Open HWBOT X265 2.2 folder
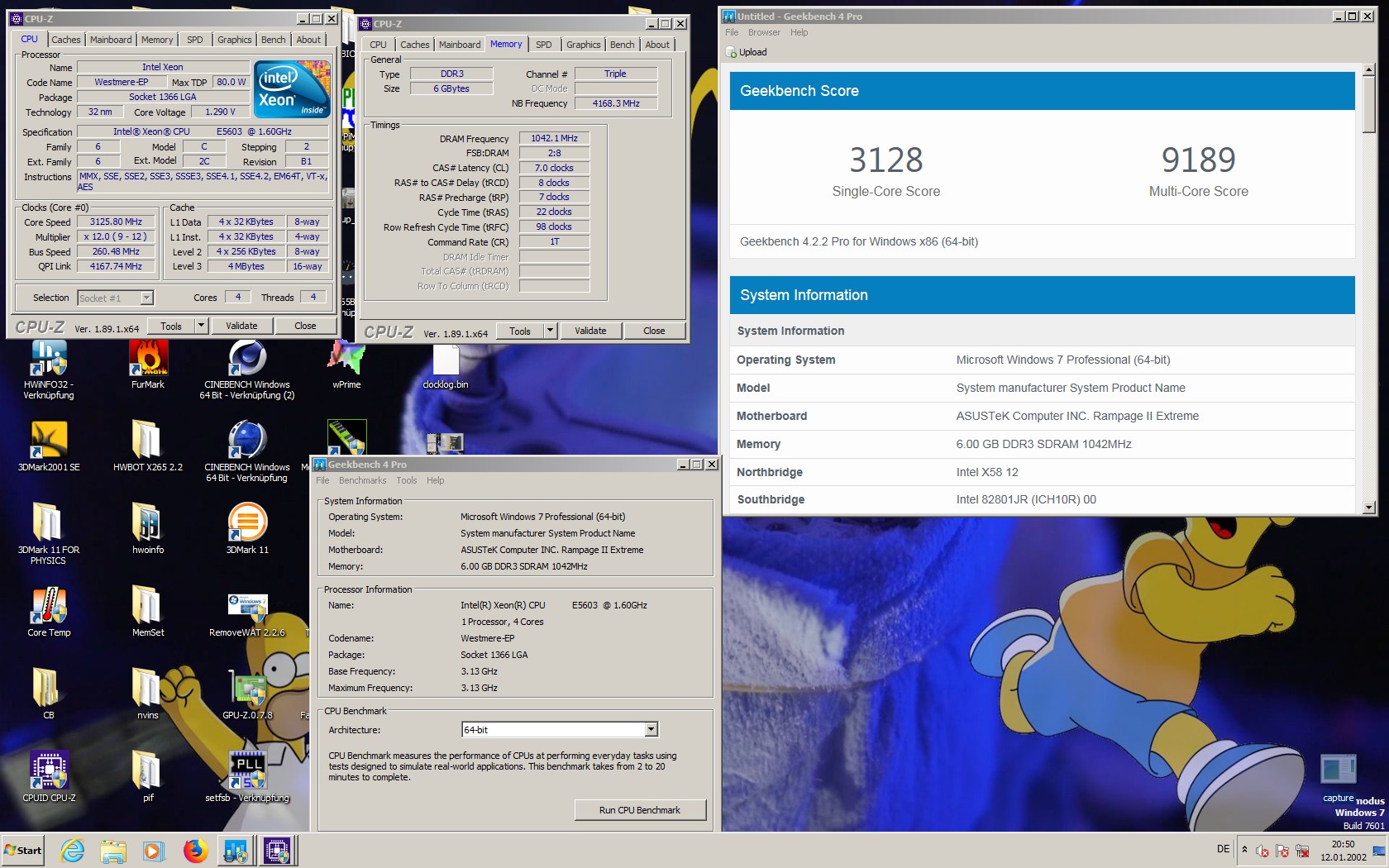 (x=148, y=447)
